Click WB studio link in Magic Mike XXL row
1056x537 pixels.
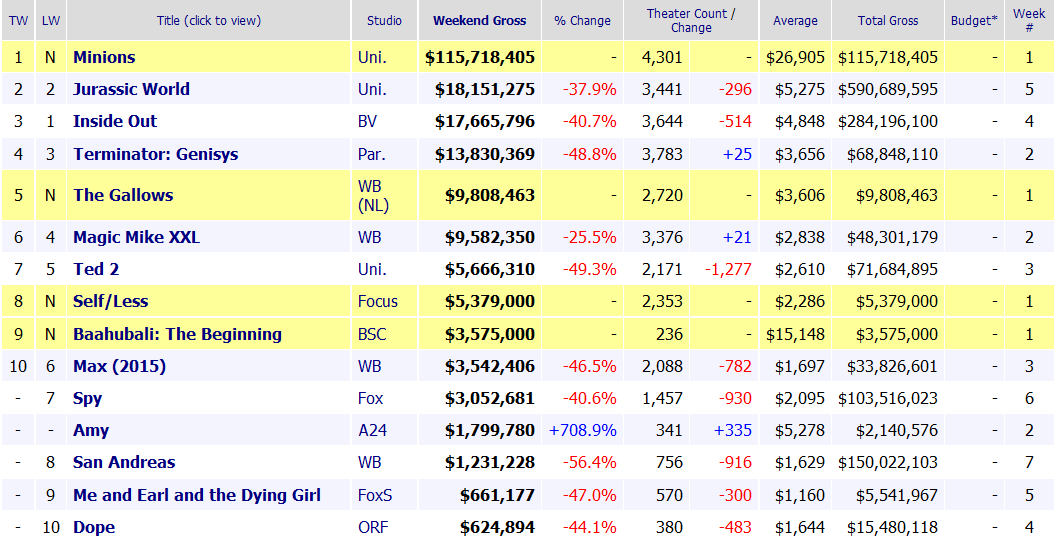click(370, 237)
